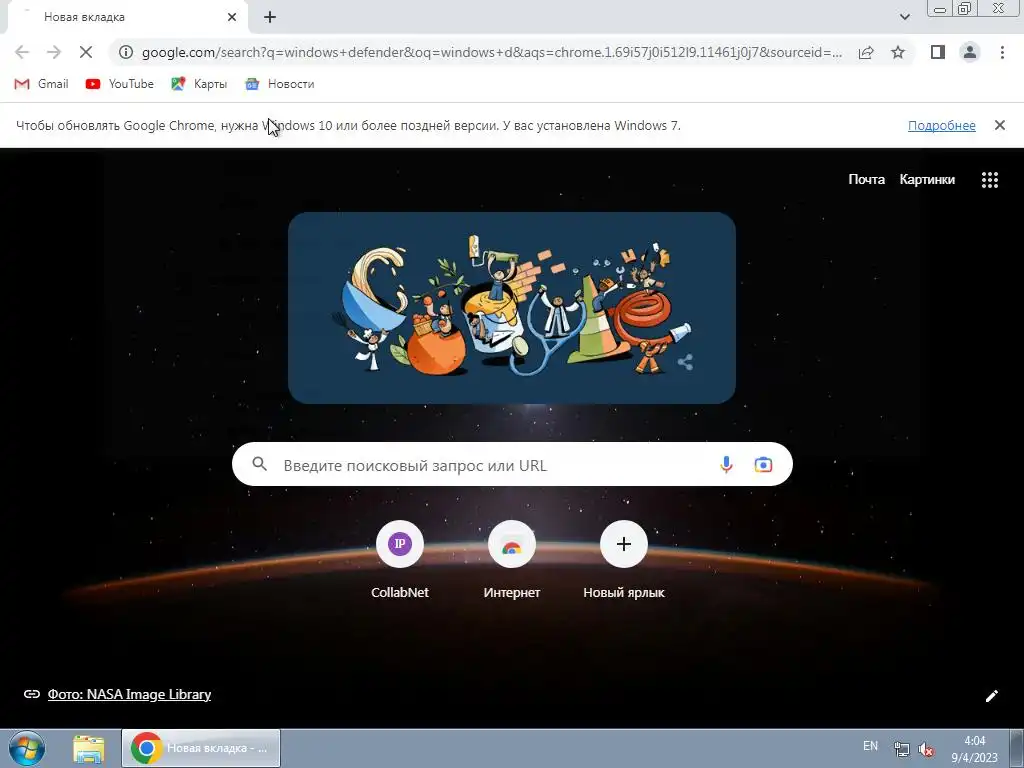
Task: Open the Новости bookmark
Action: point(280,84)
